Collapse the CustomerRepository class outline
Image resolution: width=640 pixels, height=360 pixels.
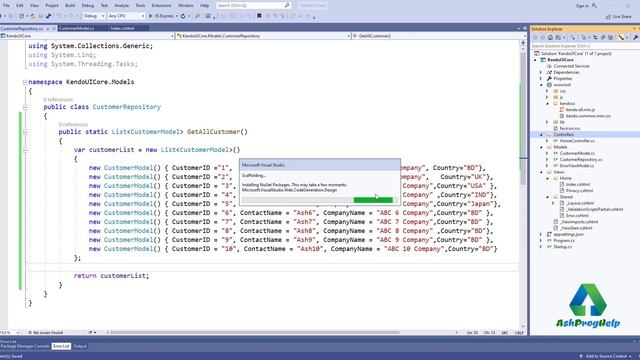tap(25, 107)
